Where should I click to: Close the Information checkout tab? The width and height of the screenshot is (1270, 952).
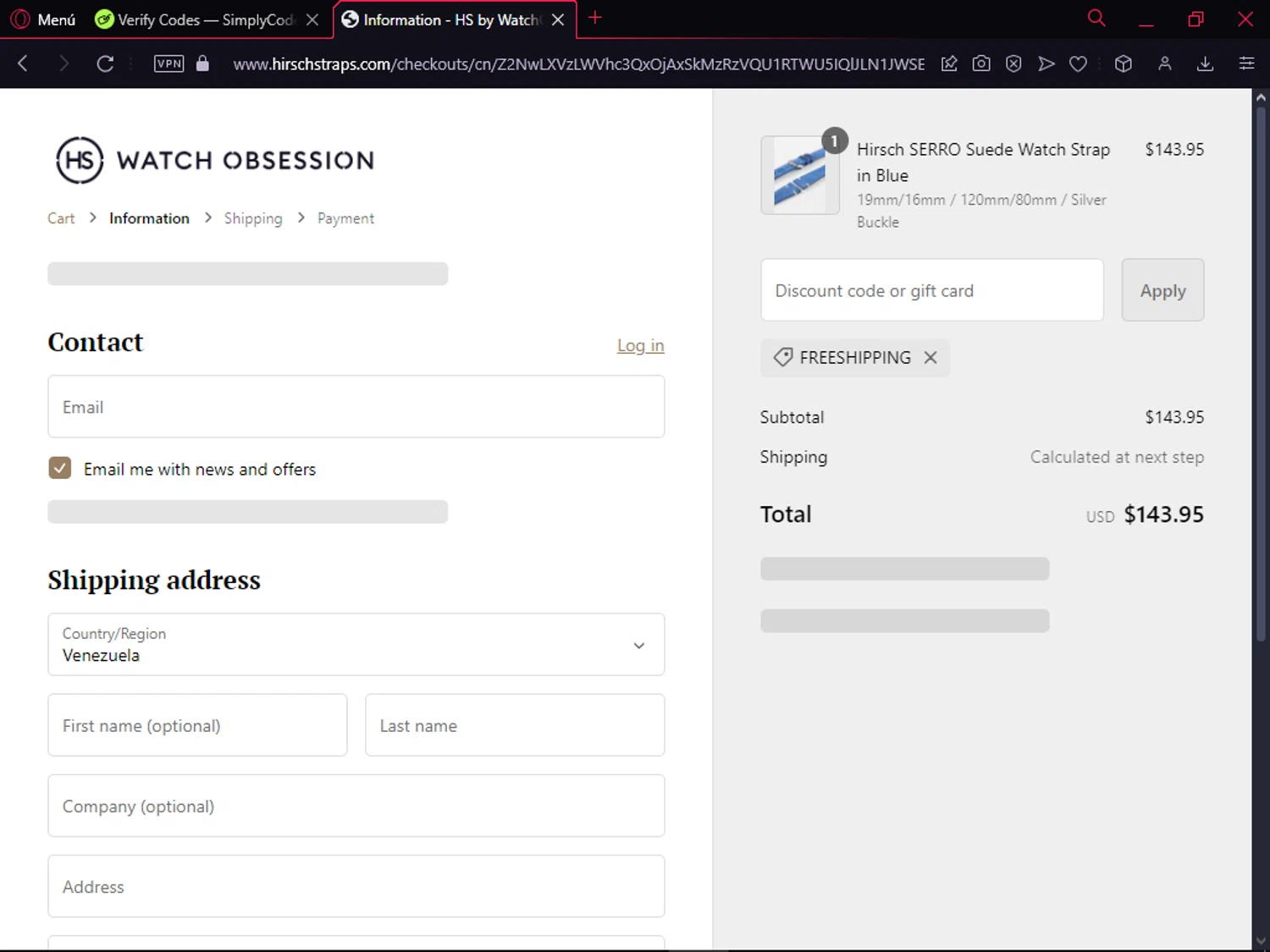click(558, 19)
